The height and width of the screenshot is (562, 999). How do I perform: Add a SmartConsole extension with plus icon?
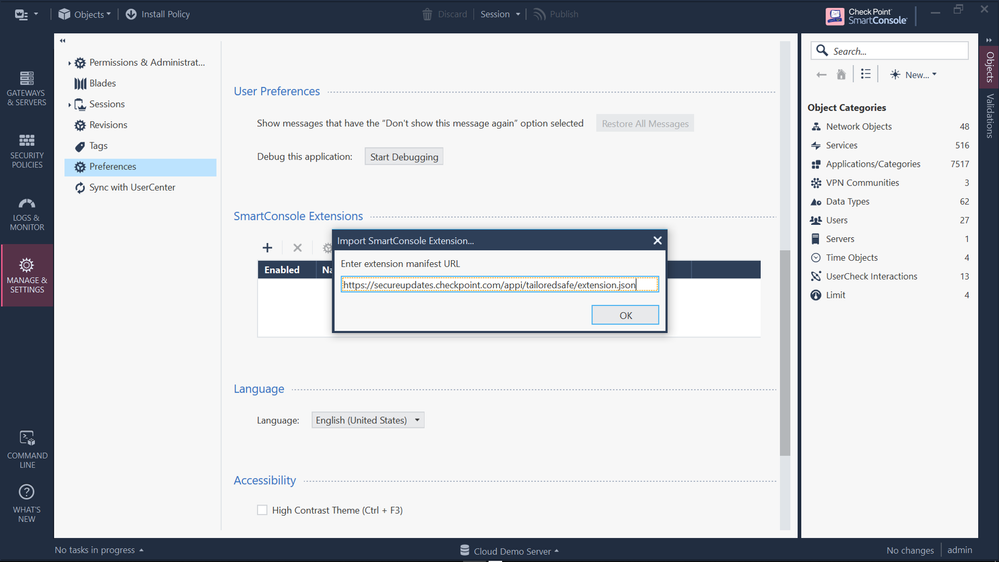(x=267, y=248)
